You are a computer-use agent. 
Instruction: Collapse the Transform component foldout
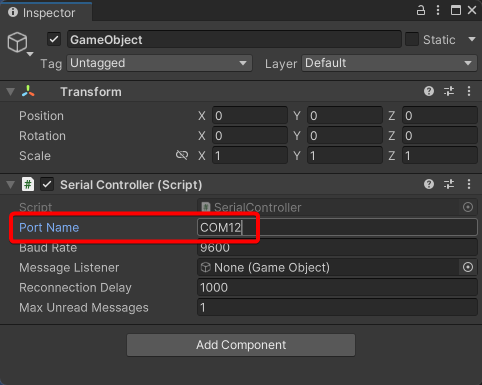[x=11, y=92]
